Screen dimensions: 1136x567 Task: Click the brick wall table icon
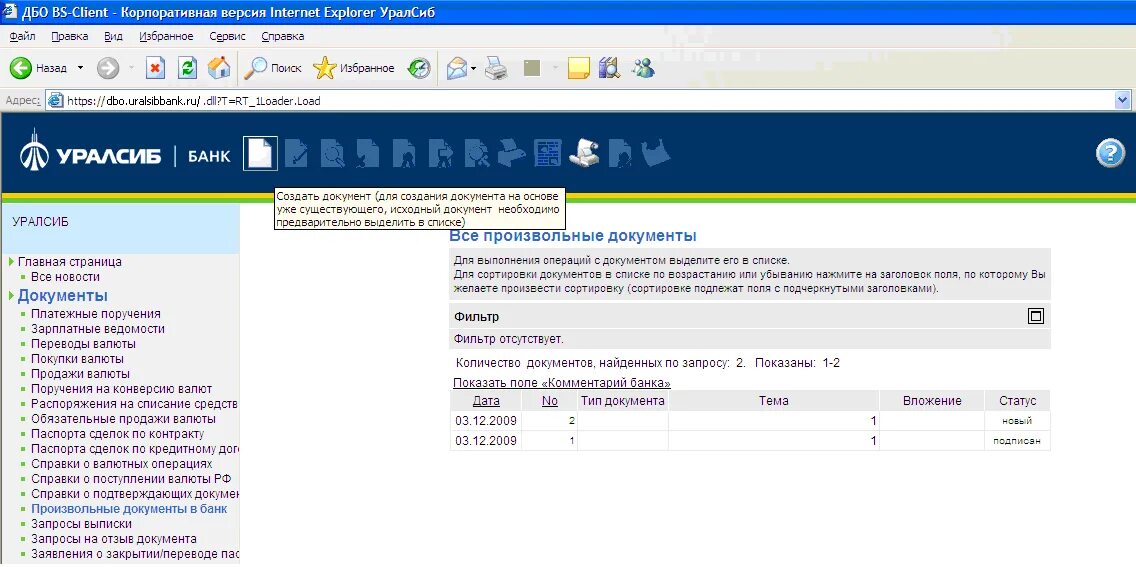click(x=548, y=153)
